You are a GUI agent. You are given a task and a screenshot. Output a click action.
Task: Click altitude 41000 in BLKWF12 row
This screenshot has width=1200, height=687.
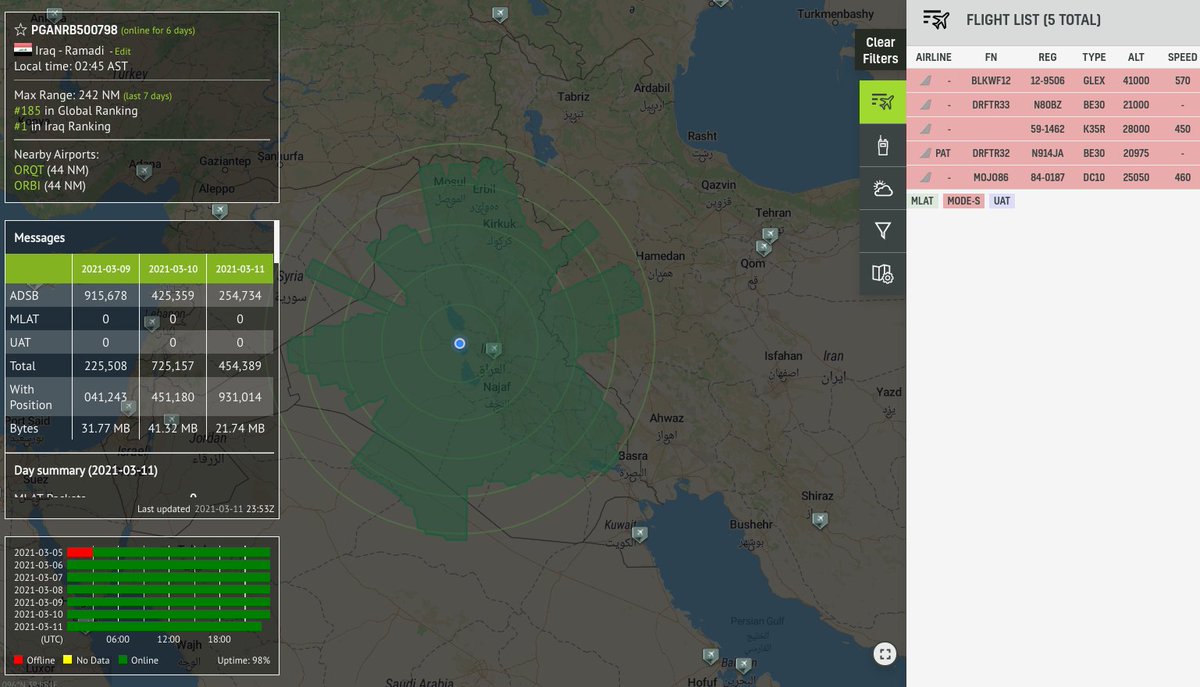tap(1136, 81)
